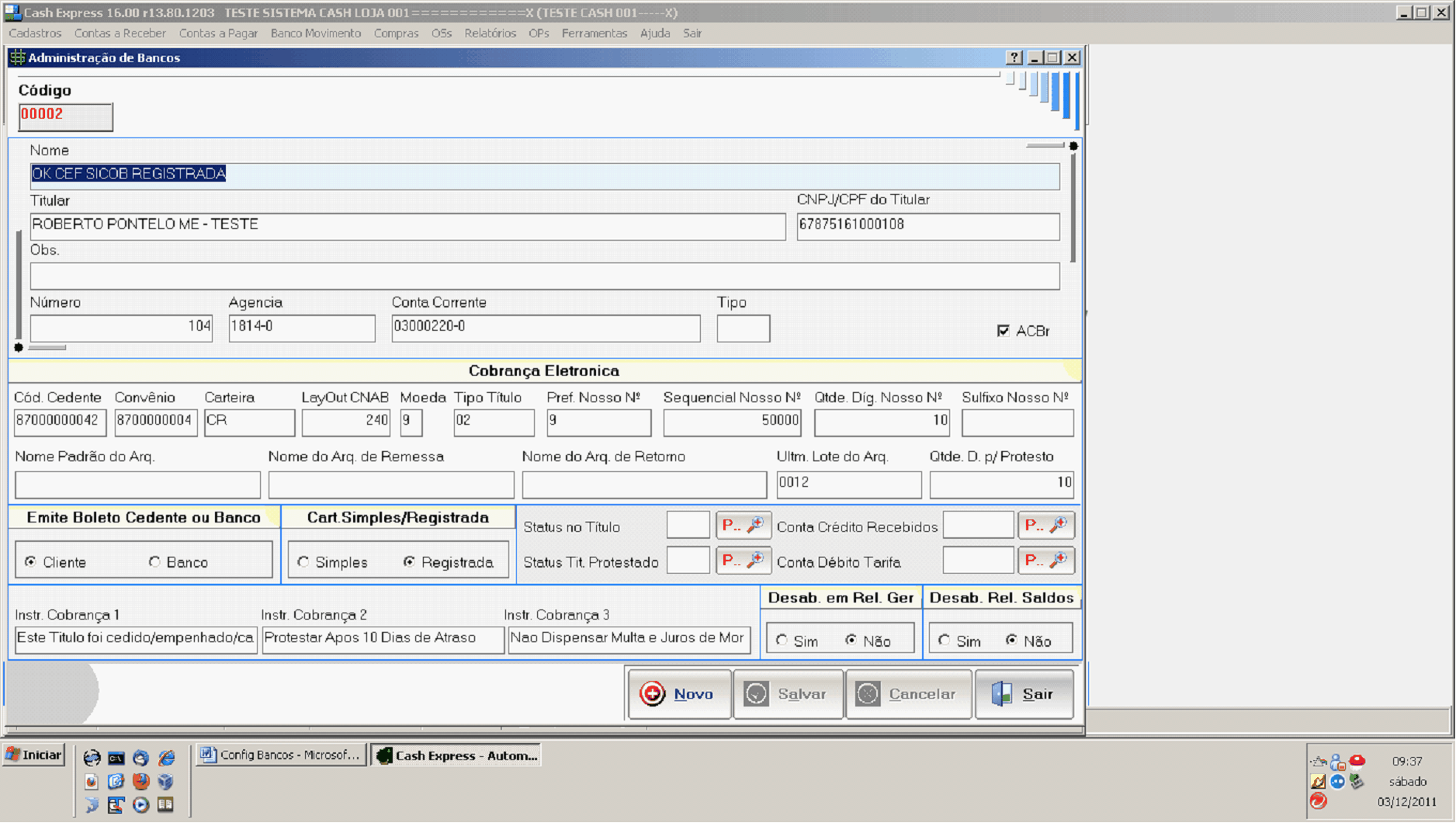The width and height of the screenshot is (1456, 823).
Task: Open search beside Status no Título field
Action: [743, 526]
